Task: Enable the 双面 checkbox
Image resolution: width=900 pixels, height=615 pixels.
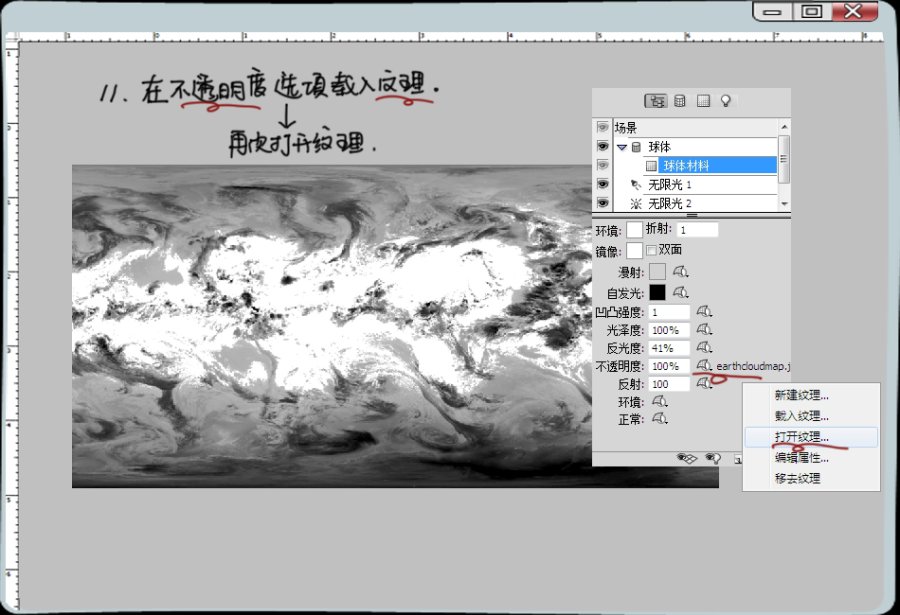Action: 651,250
